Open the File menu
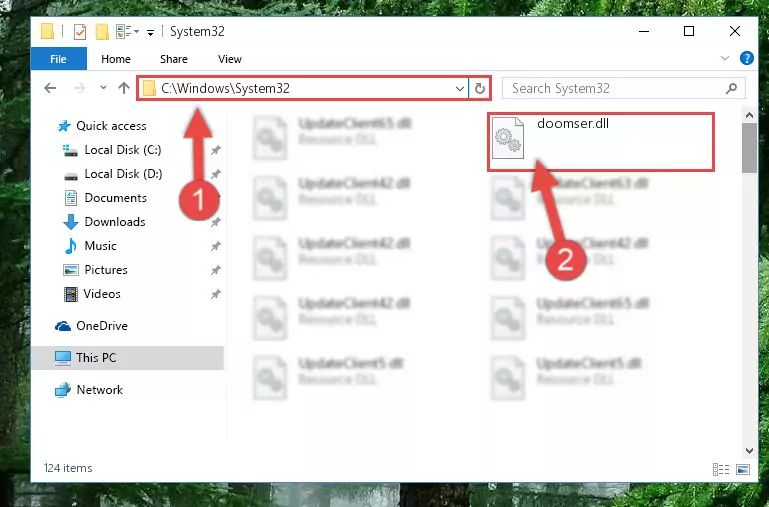Image resolution: width=769 pixels, height=507 pixels. coord(58,59)
